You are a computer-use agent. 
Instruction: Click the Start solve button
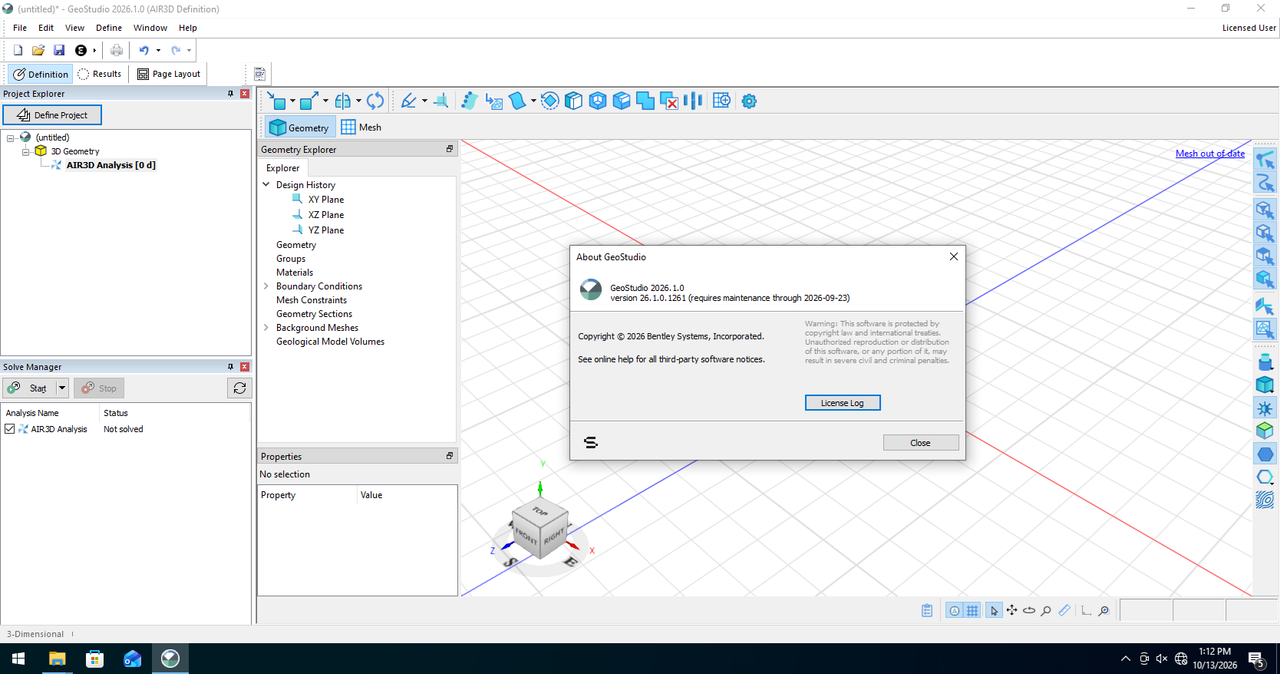coord(29,388)
